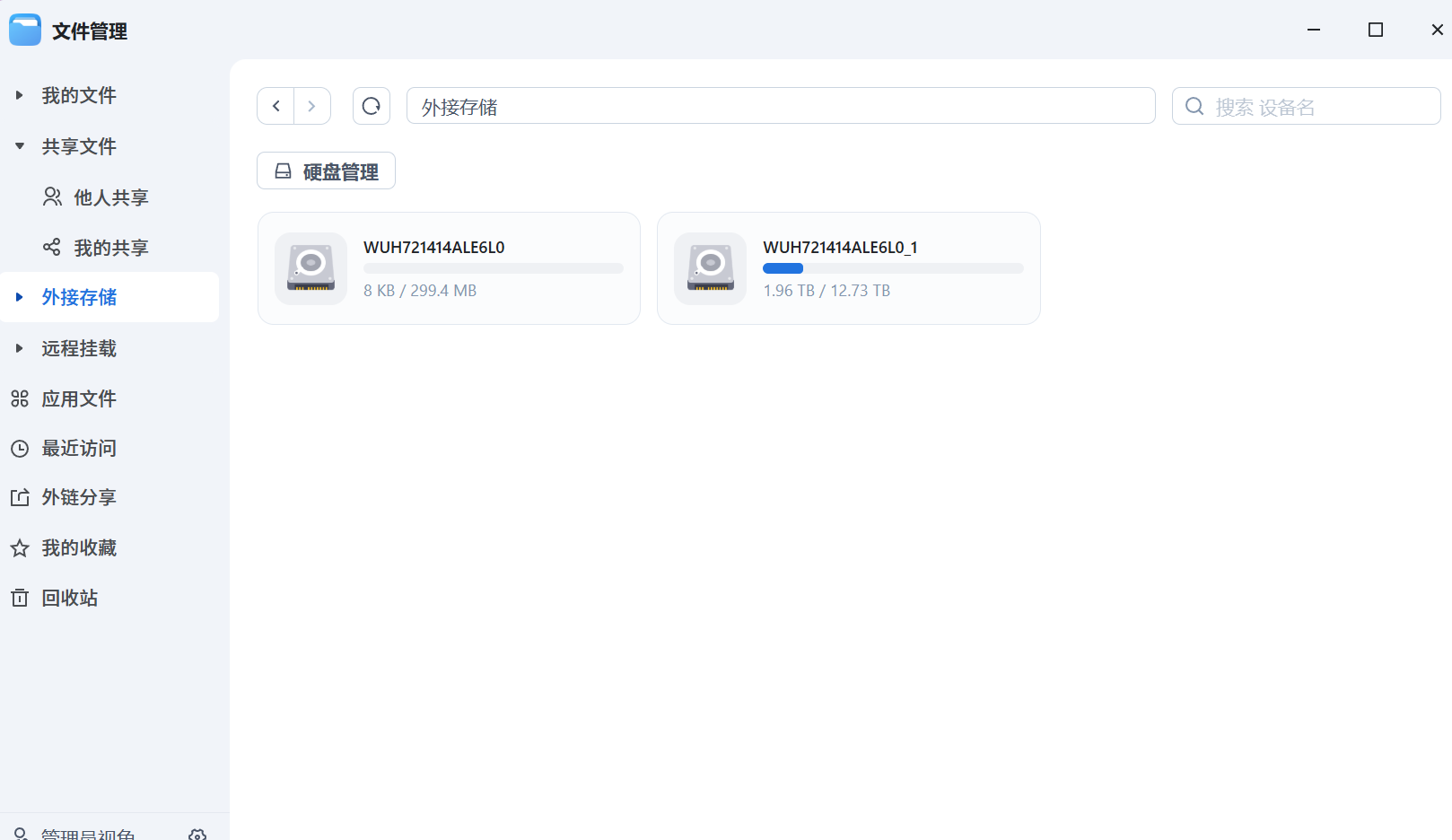Navigate back with the left arrow
The height and width of the screenshot is (840, 1452).
[x=276, y=106]
